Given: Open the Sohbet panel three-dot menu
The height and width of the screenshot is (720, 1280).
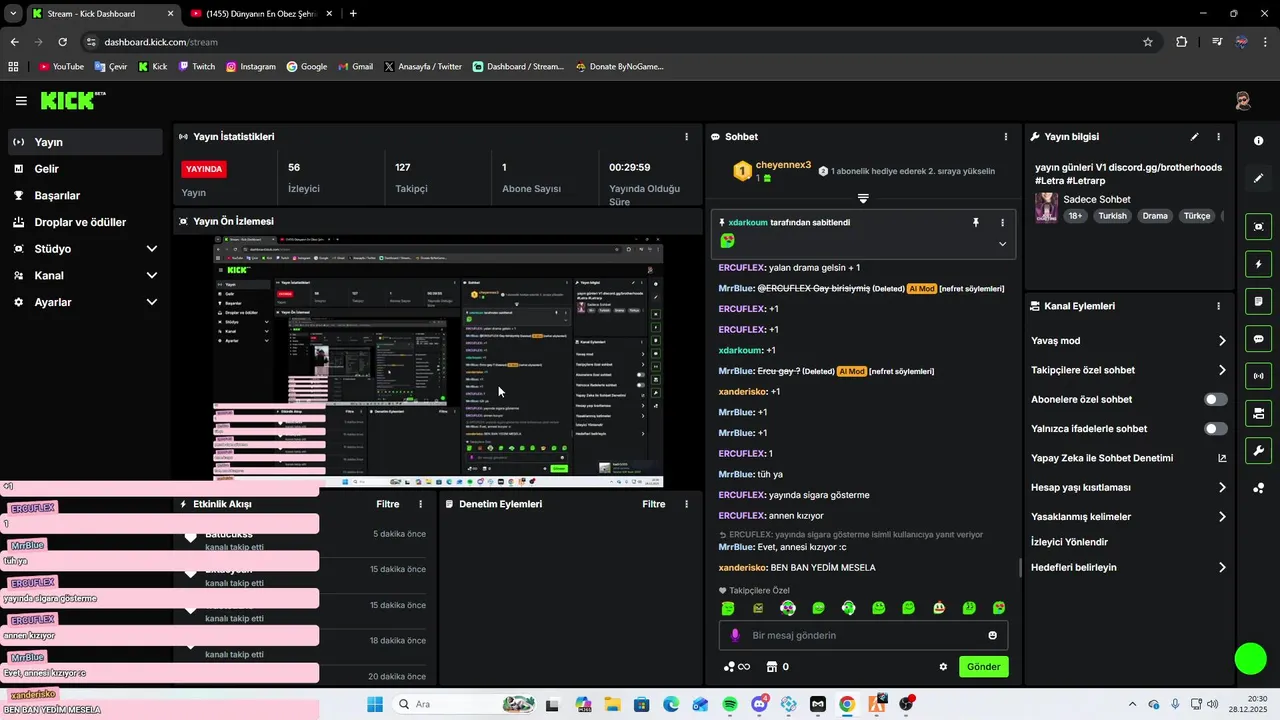Looking at the screenshot, I should (1006, 136).
